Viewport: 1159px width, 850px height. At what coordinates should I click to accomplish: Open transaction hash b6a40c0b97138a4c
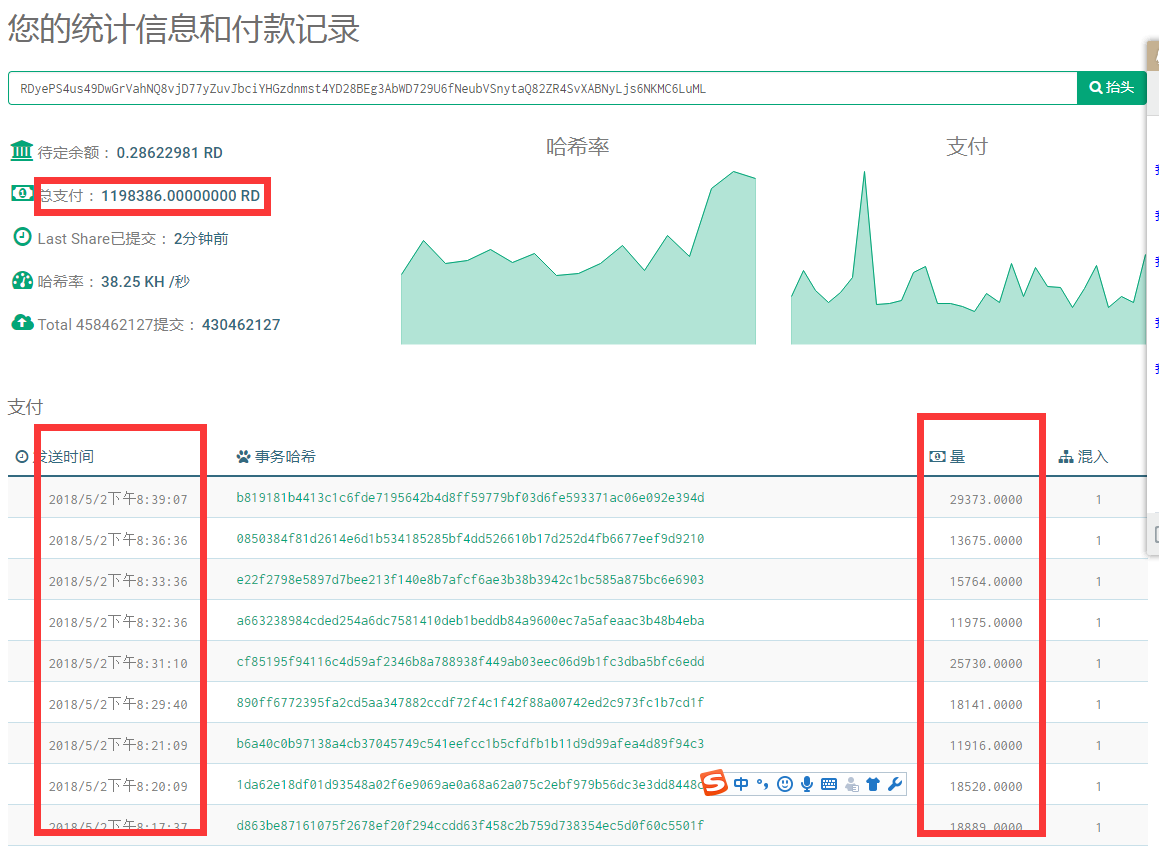point(470,744)
